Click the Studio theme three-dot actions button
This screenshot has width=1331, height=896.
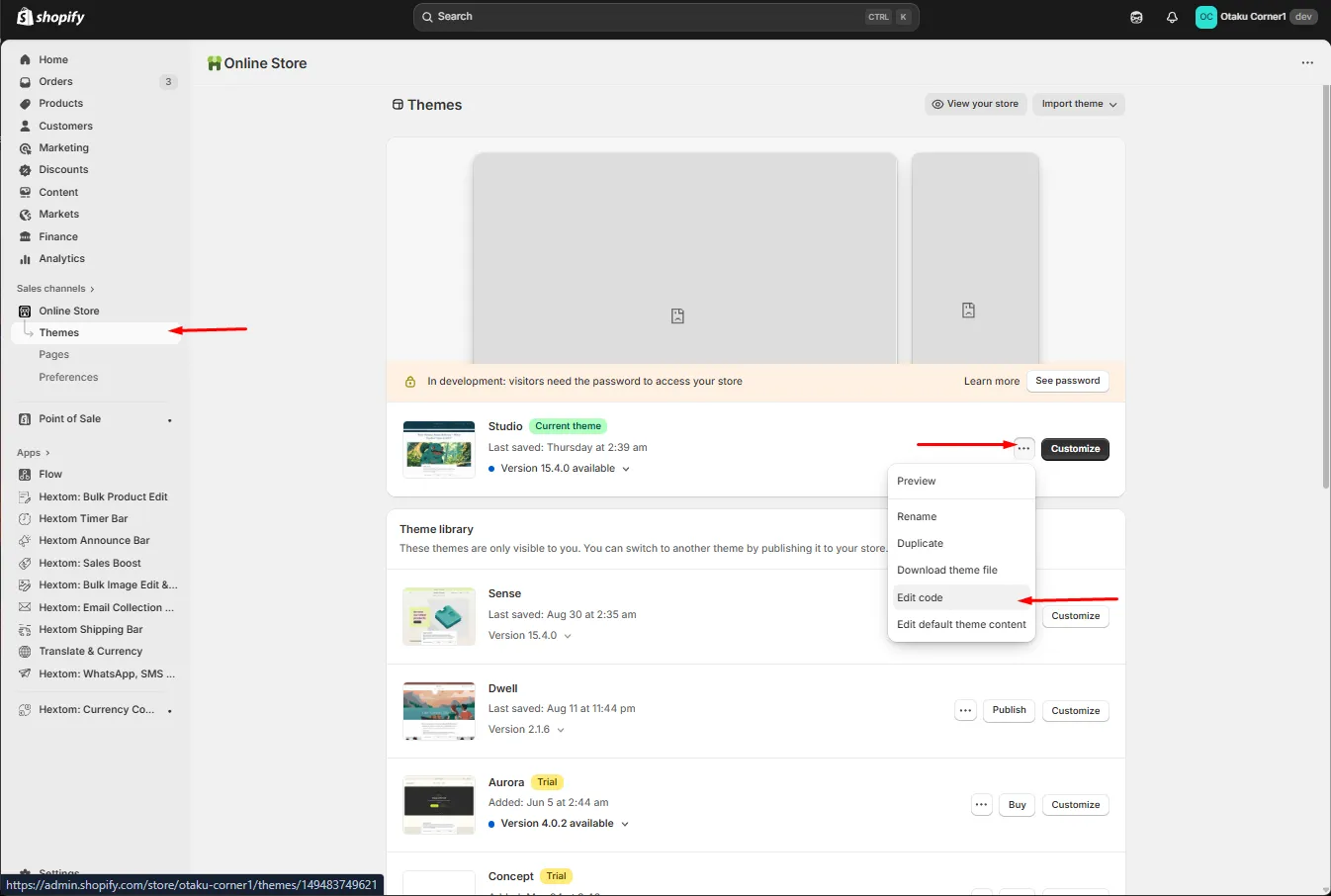pyautogui.click(x=1023, y=449)
